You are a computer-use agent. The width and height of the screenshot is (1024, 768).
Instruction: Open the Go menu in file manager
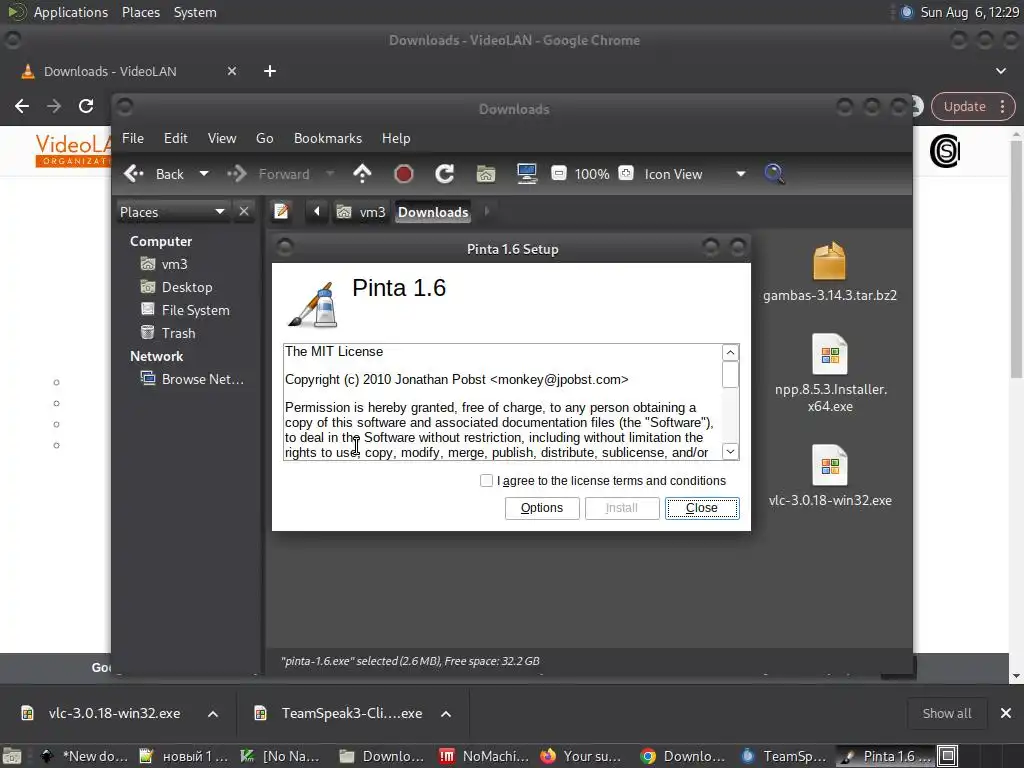[264, 138]
